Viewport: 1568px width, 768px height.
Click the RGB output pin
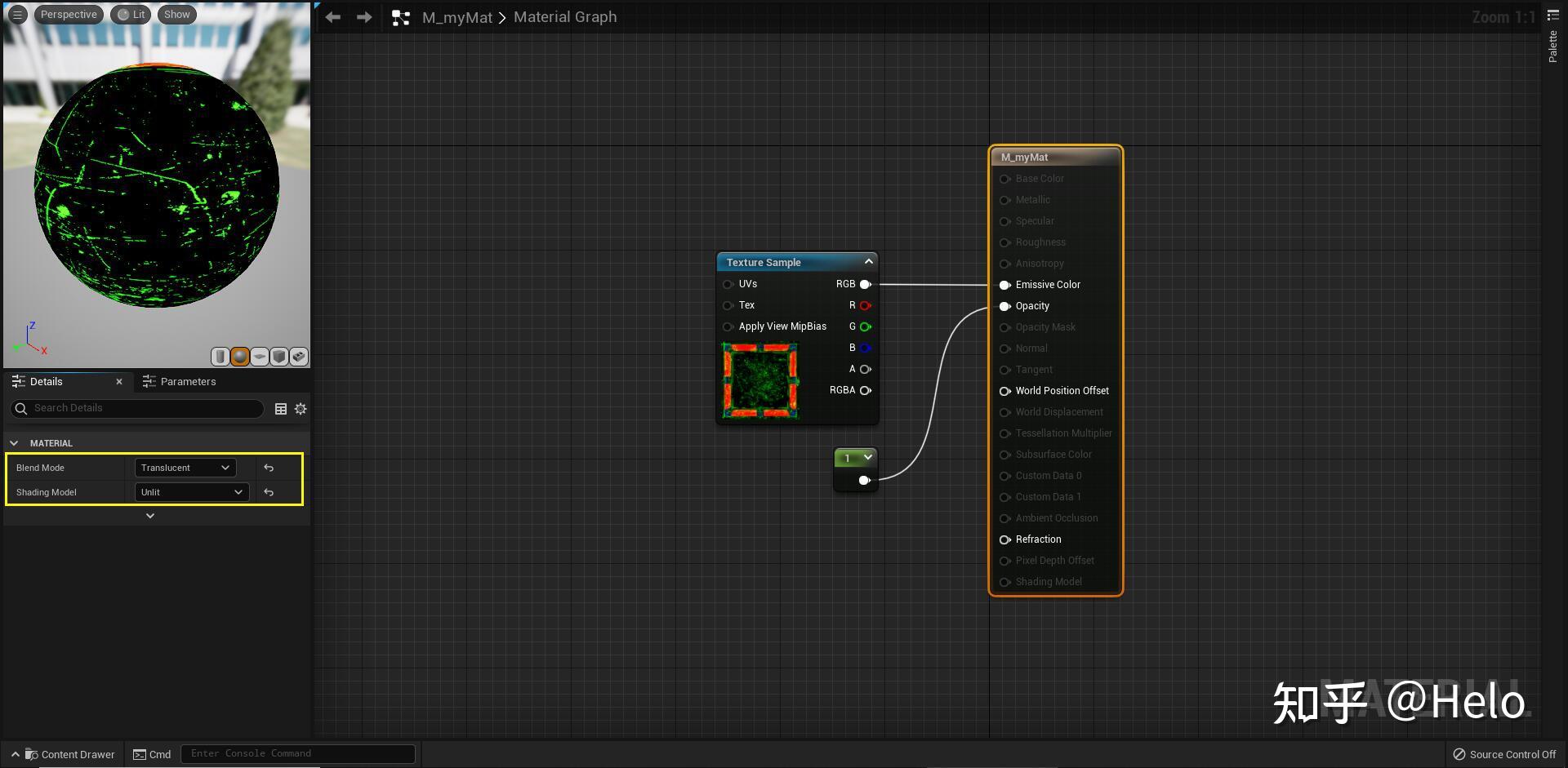(866, 284)
